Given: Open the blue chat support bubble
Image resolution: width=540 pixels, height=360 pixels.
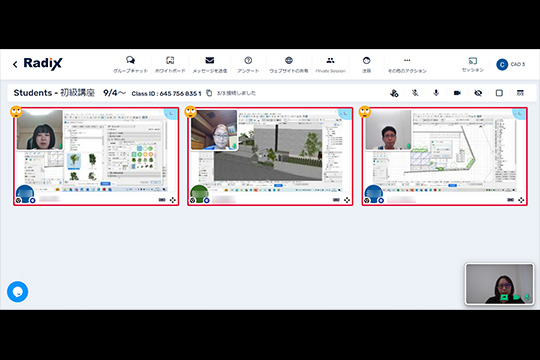Looking at the screenshot, I should tap(18, 292).
